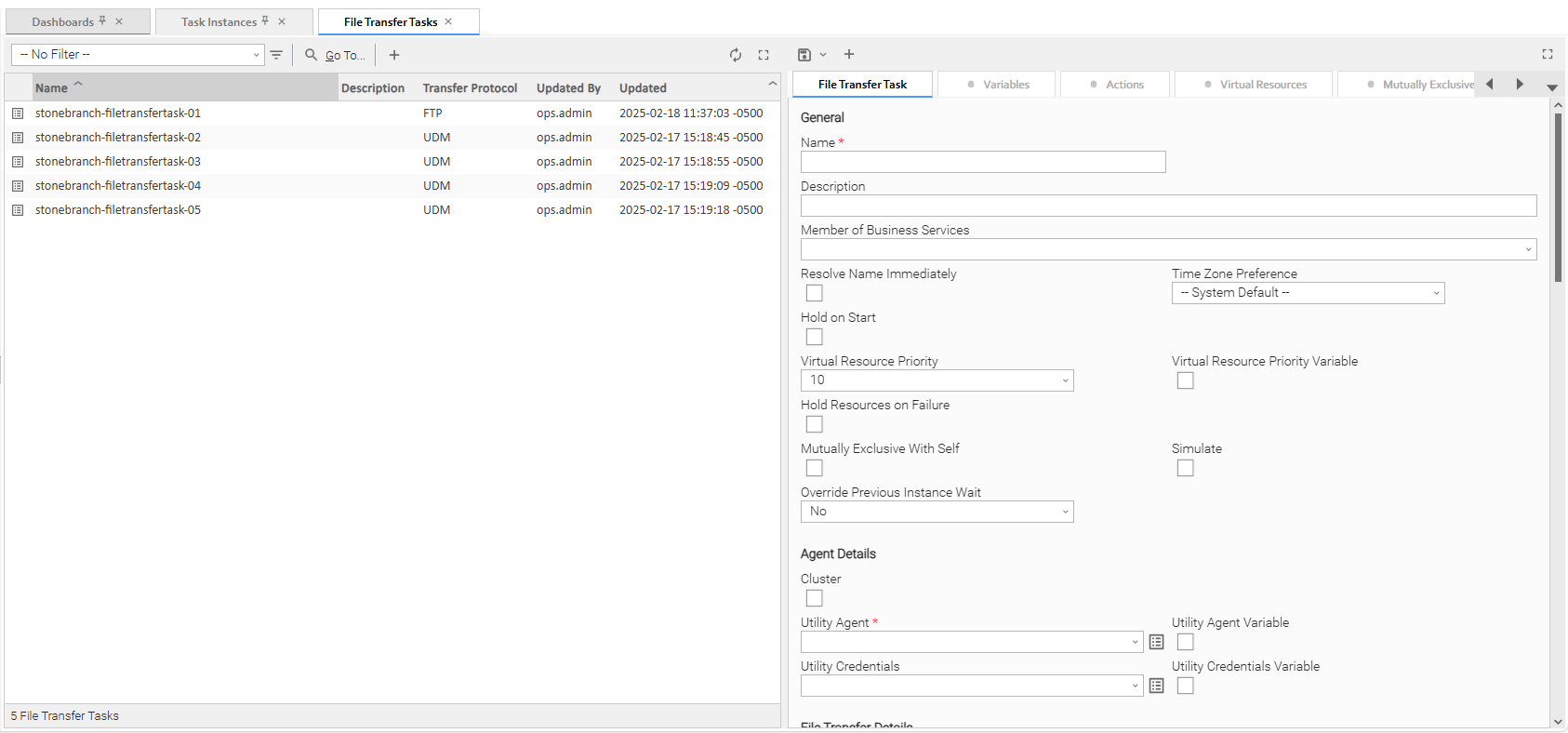Toggle the Simulate checkbox

1185,468
